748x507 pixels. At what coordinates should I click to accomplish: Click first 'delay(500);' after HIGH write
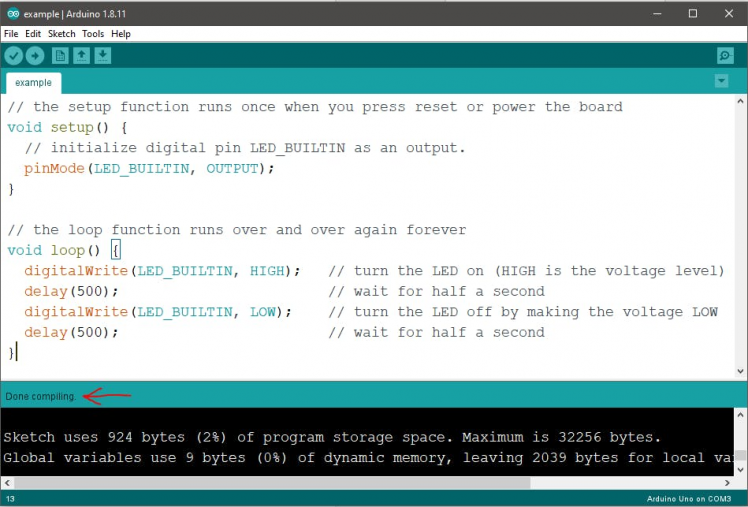[x=71, y=291]
